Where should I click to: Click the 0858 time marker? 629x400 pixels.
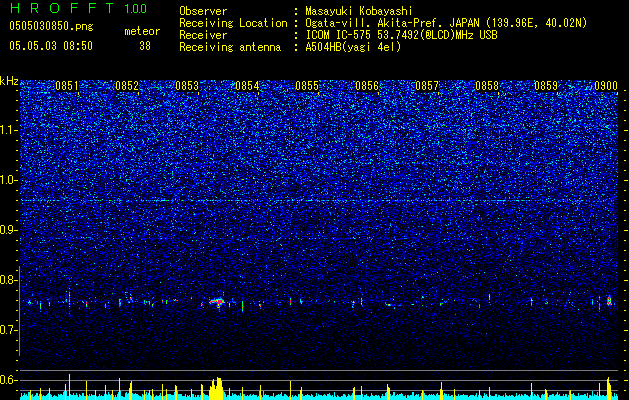(x=487, y=86)
